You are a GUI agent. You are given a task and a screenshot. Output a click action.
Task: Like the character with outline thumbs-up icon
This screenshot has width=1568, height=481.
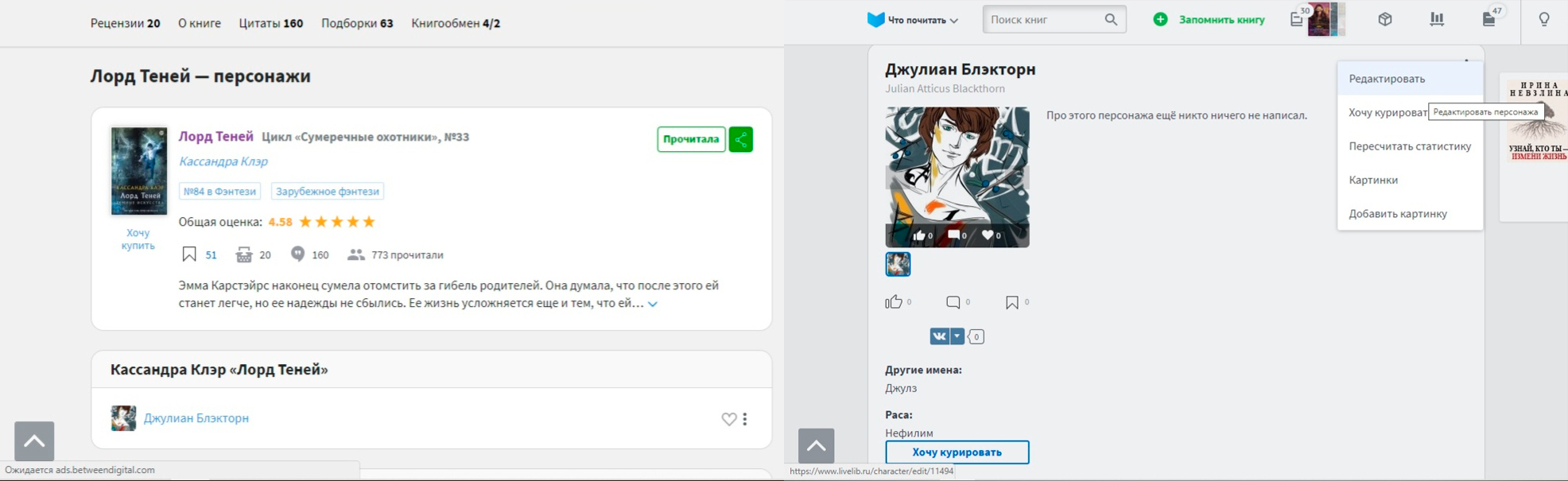894,302
